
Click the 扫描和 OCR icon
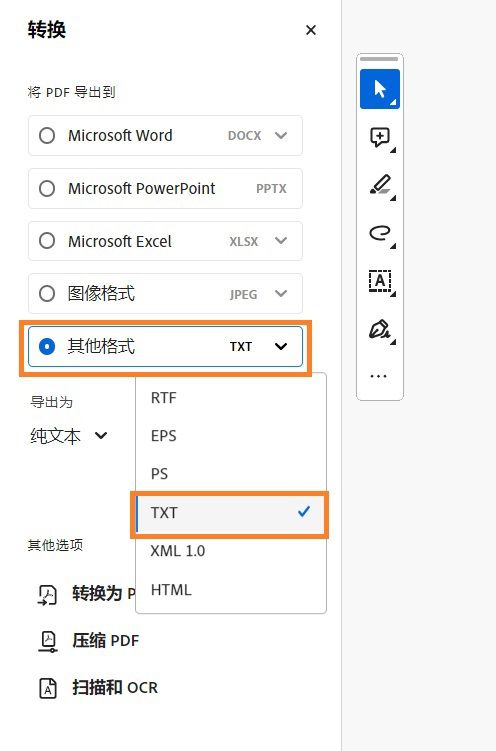47,688
